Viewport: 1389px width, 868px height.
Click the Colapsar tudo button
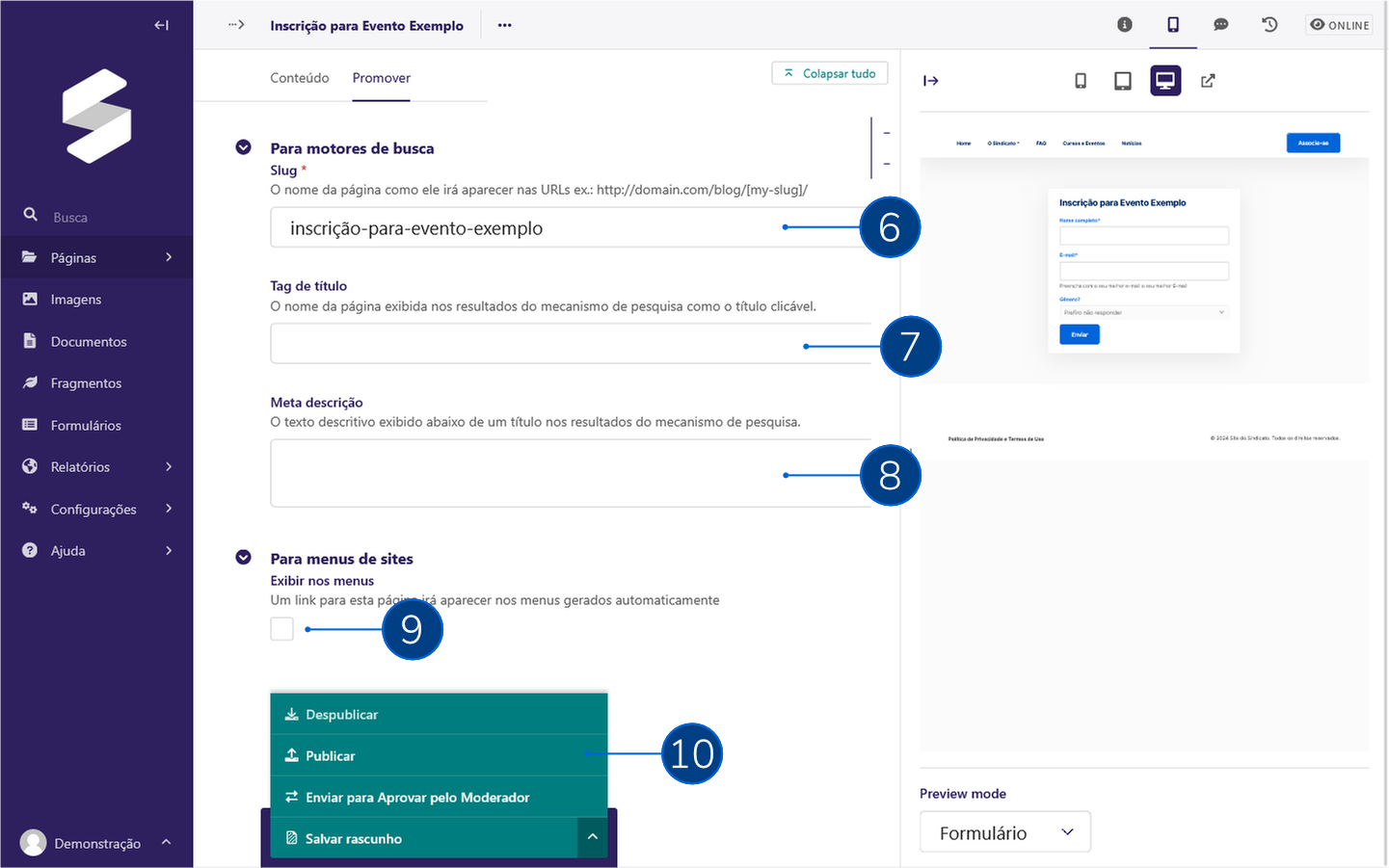pos(829,73)
